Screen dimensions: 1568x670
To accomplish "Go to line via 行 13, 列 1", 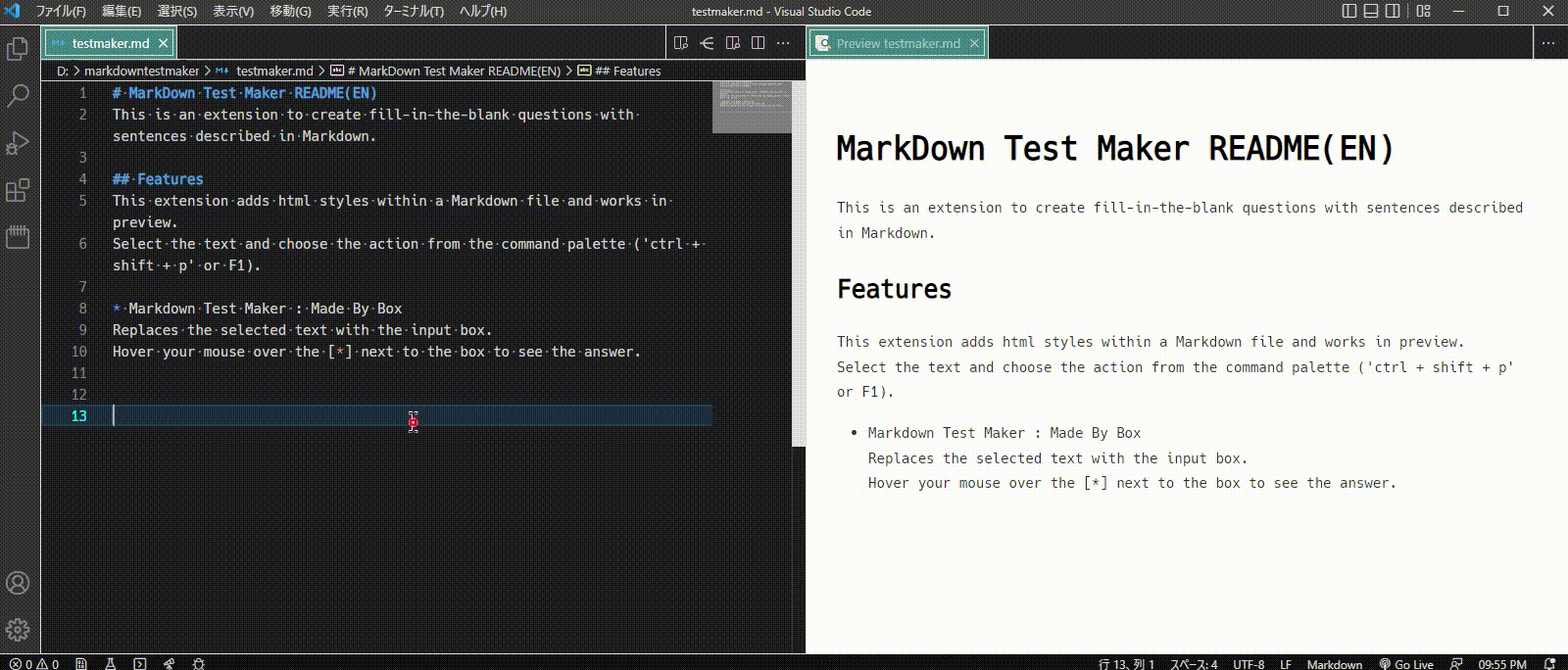I will (x=1127, y=663).
